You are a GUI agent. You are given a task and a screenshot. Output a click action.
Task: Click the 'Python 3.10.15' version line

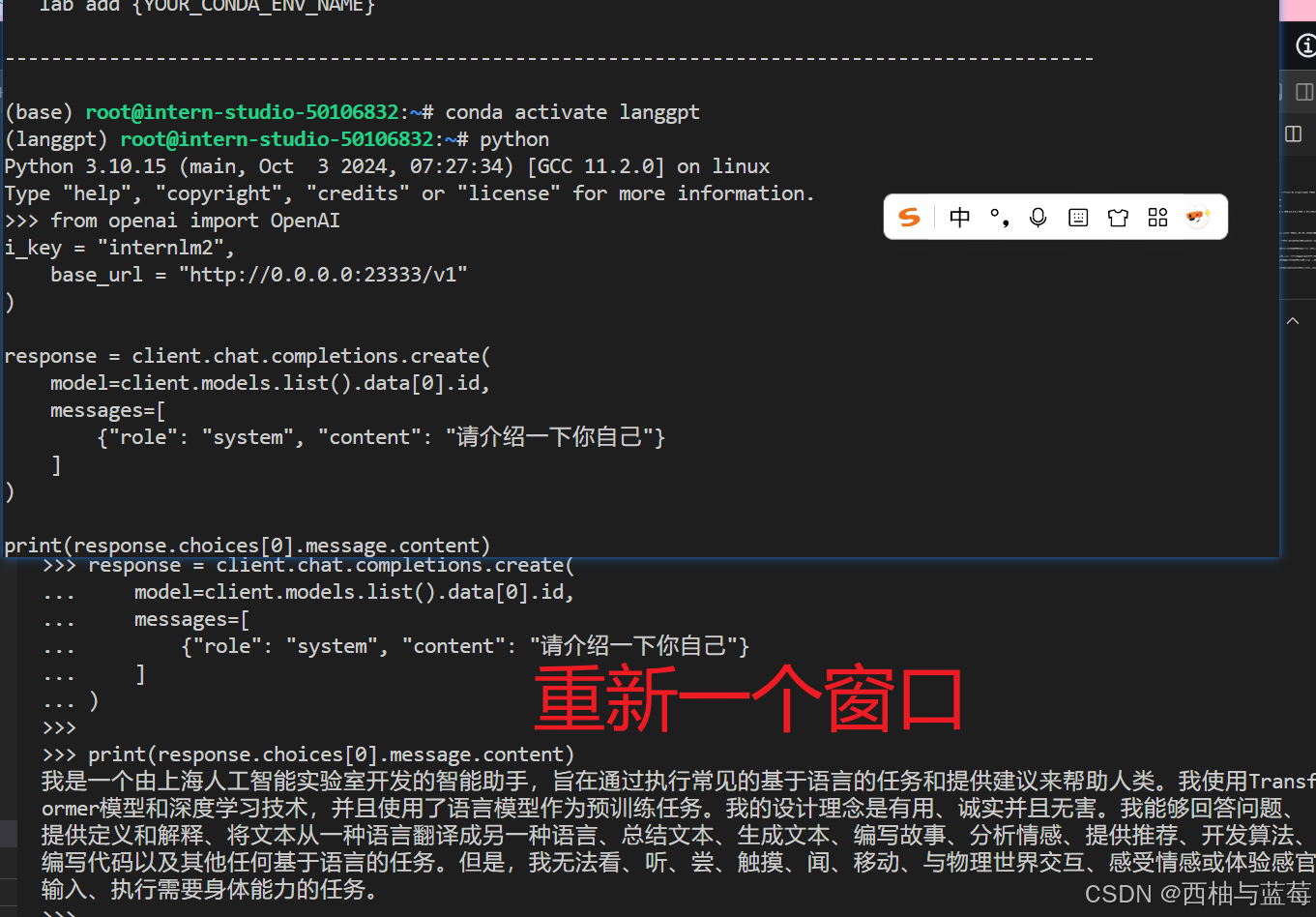point(388,166)
